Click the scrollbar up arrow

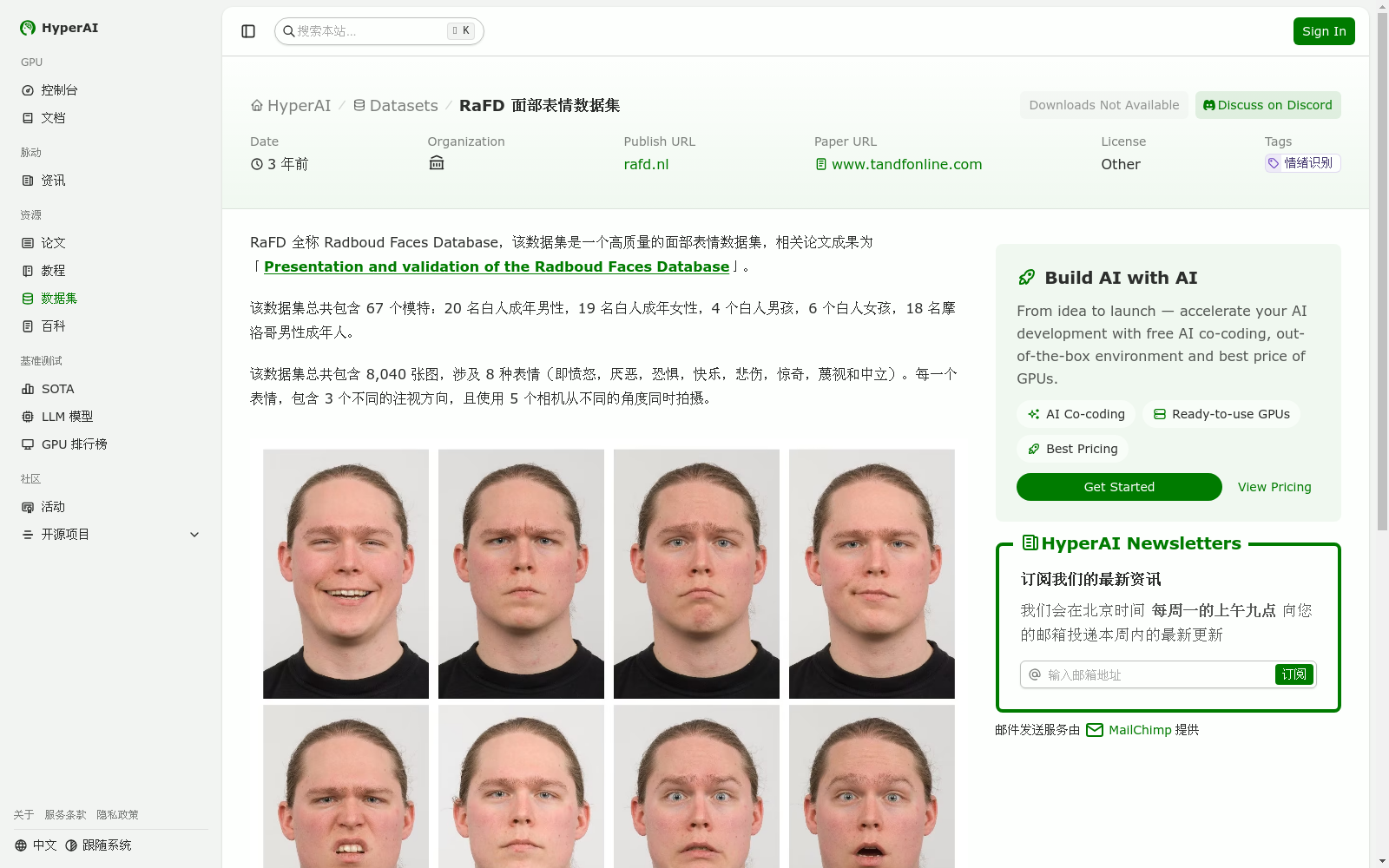click(x=1382, y=6)
